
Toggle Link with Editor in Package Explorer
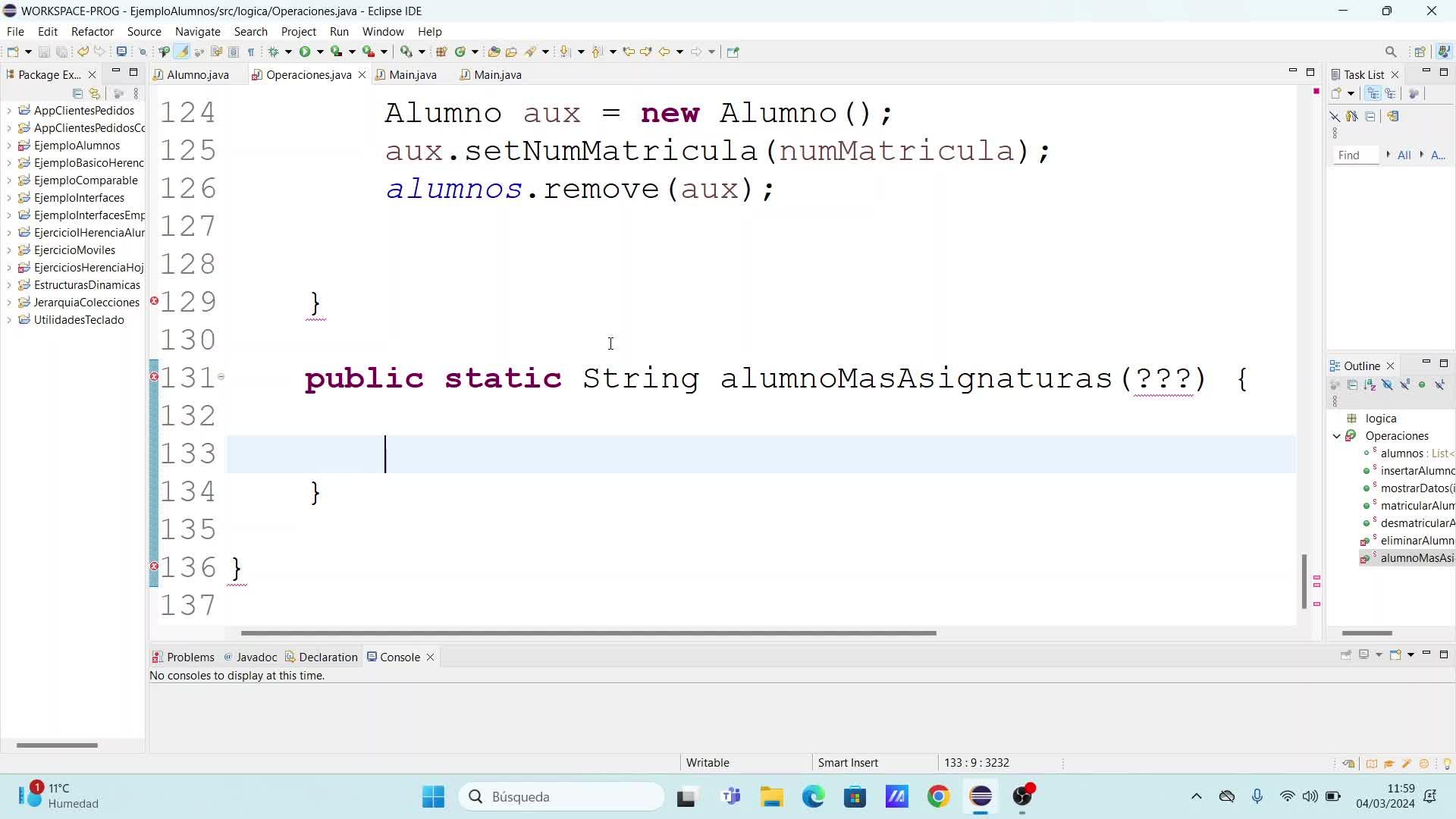95,93
